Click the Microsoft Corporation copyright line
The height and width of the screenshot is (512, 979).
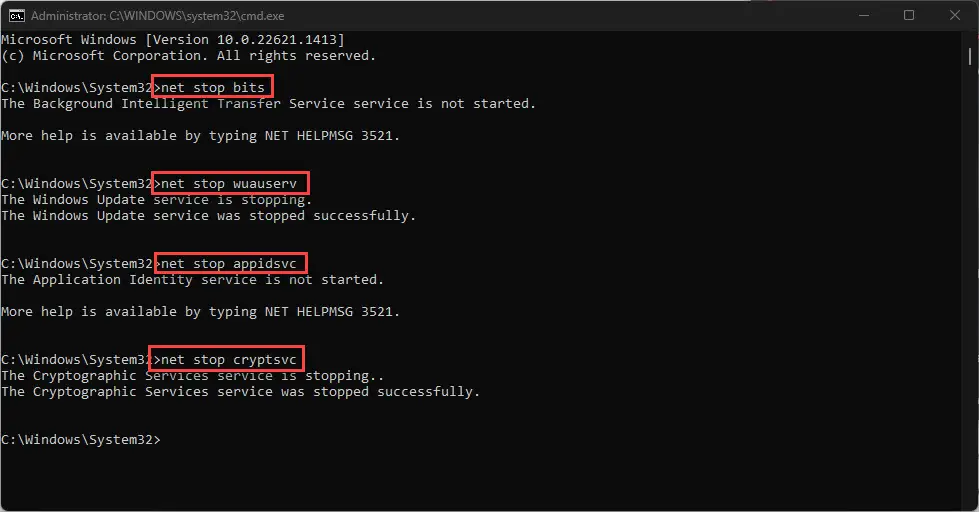(189, 56)
